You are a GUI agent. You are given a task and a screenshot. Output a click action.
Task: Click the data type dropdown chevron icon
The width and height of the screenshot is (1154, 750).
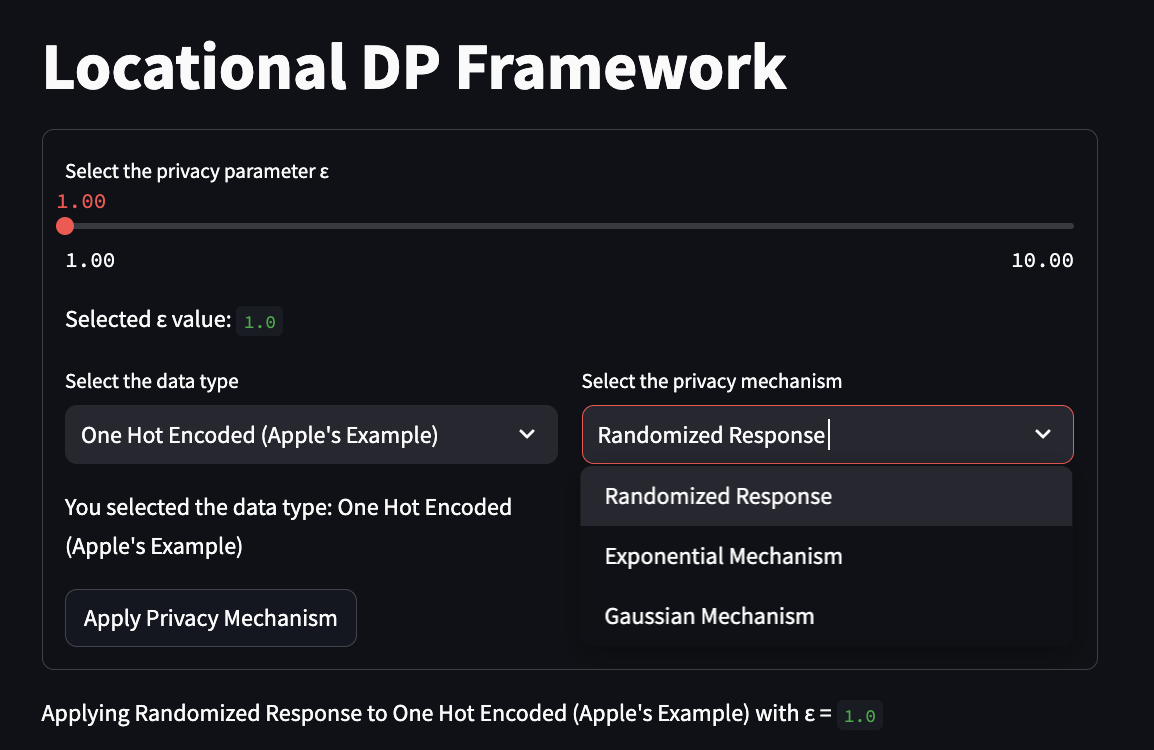(x=527, y=434)
